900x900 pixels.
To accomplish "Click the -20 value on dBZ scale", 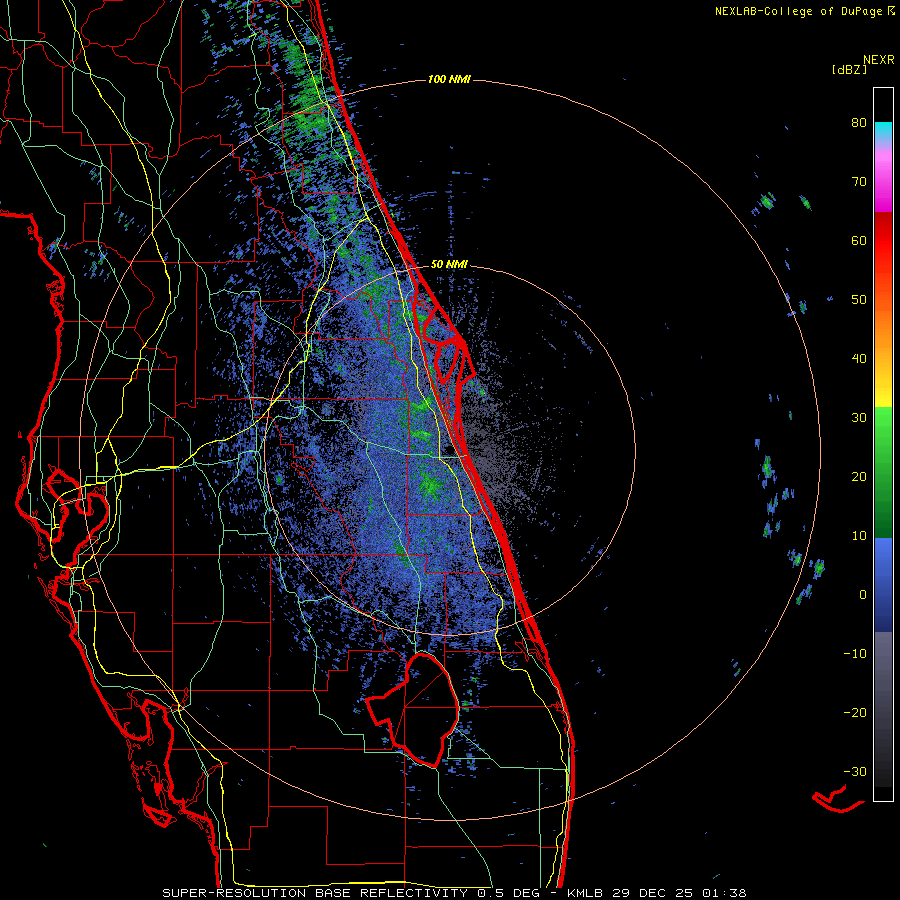I will point(855,713).
